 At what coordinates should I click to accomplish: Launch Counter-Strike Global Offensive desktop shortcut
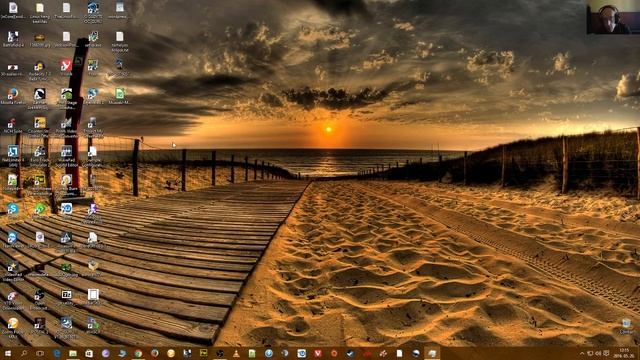(x=40, y=126)
